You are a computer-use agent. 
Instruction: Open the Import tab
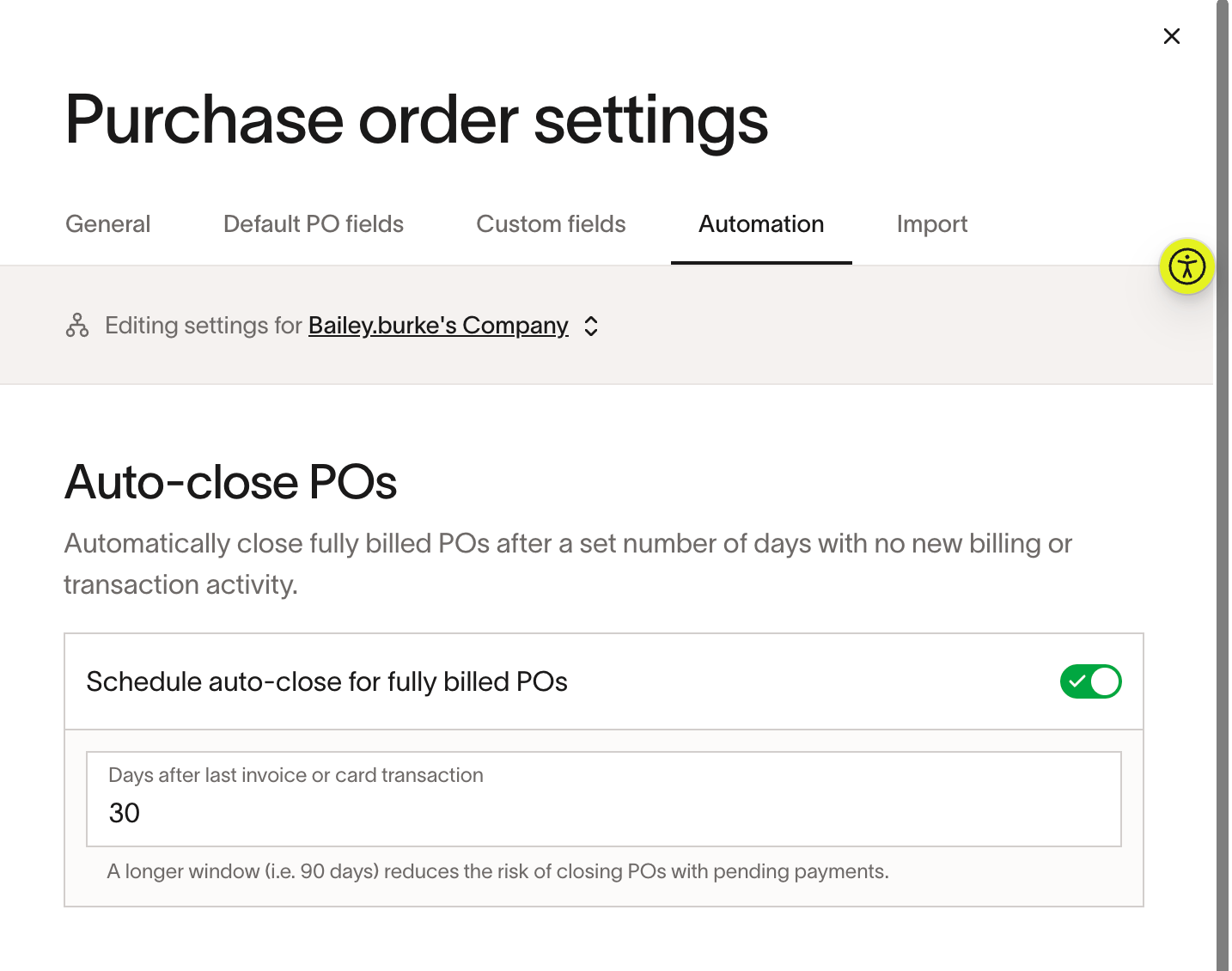[x=932, y=224]
